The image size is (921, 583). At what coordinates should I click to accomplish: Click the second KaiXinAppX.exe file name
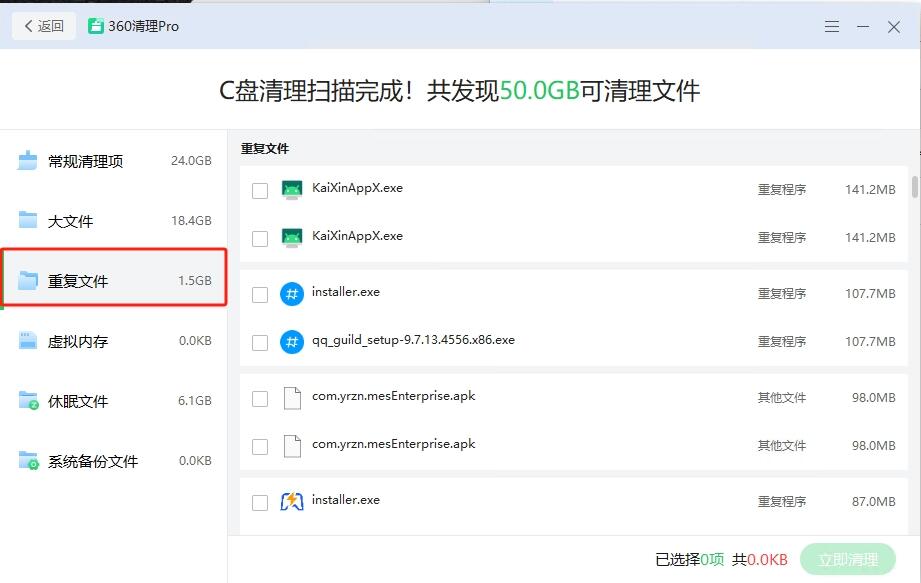pos(357,236)
